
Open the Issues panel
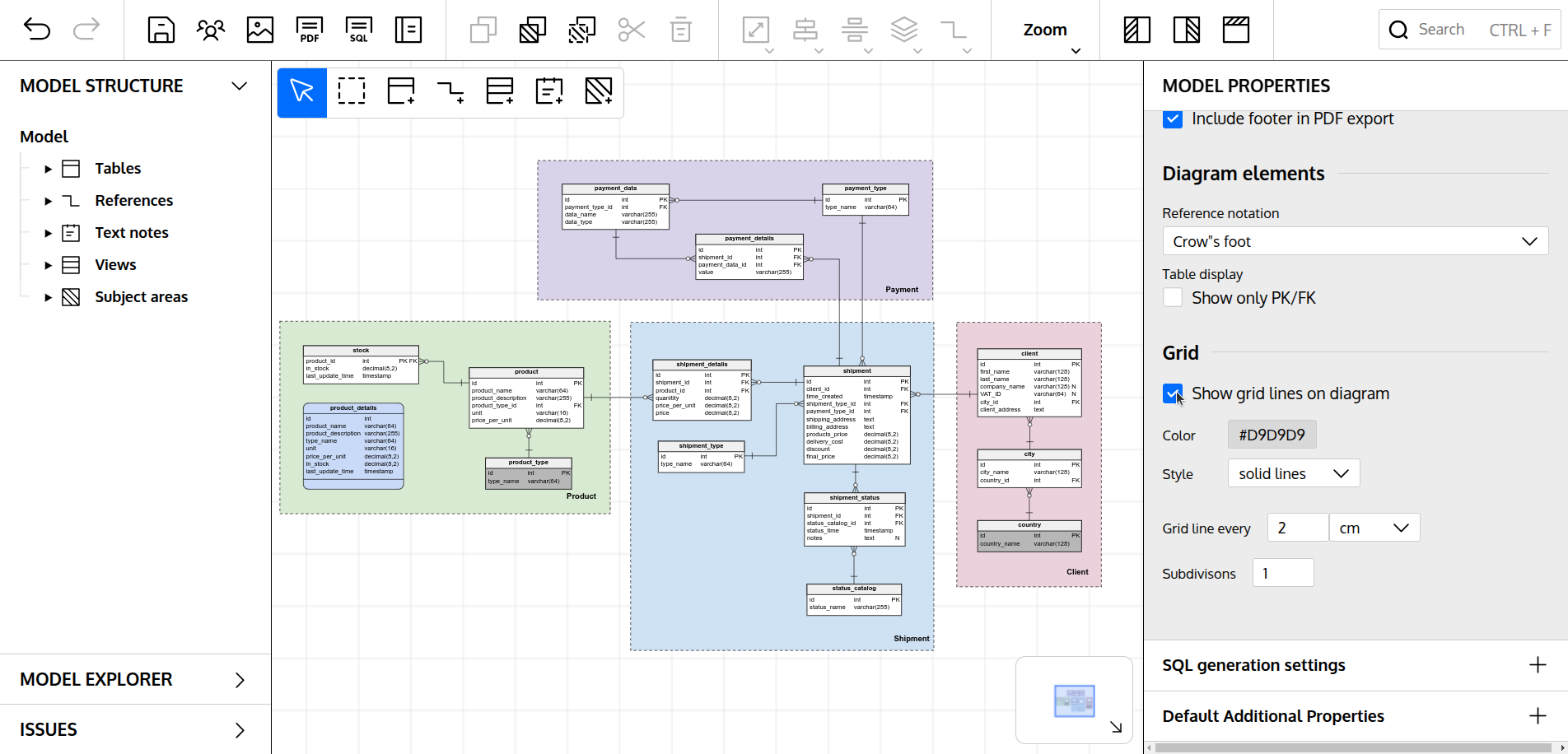[135, 730]
